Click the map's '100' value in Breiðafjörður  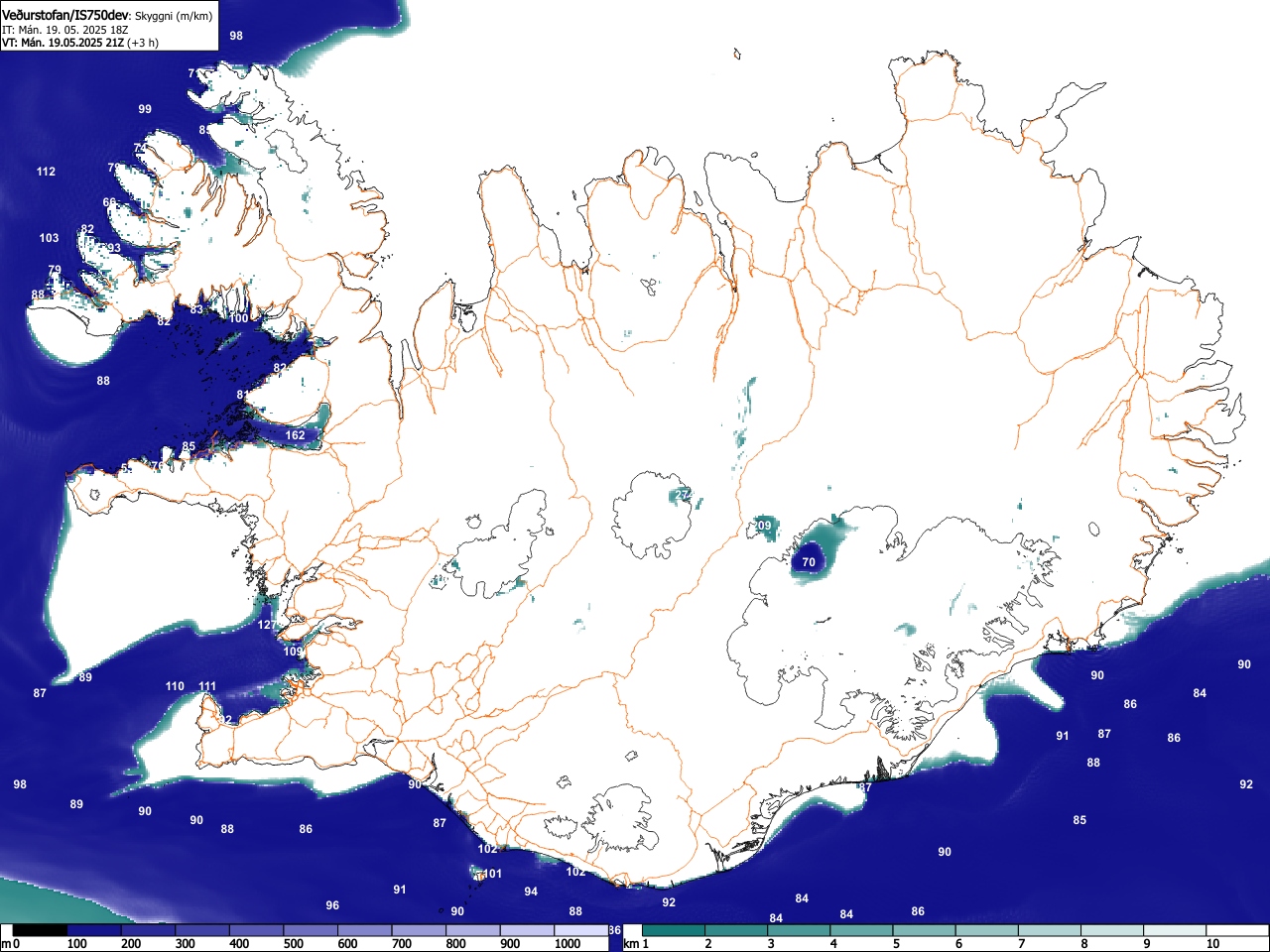239,318
